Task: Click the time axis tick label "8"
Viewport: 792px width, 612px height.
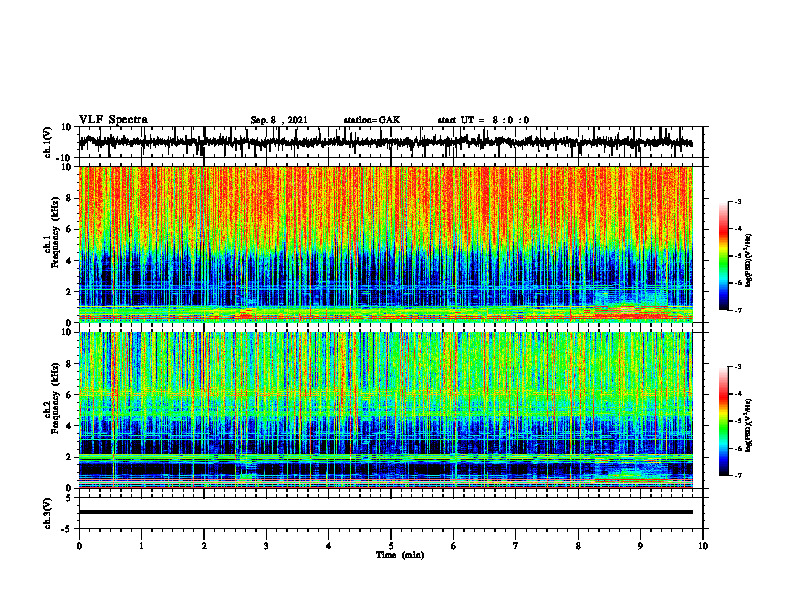Action: [578, 546]
